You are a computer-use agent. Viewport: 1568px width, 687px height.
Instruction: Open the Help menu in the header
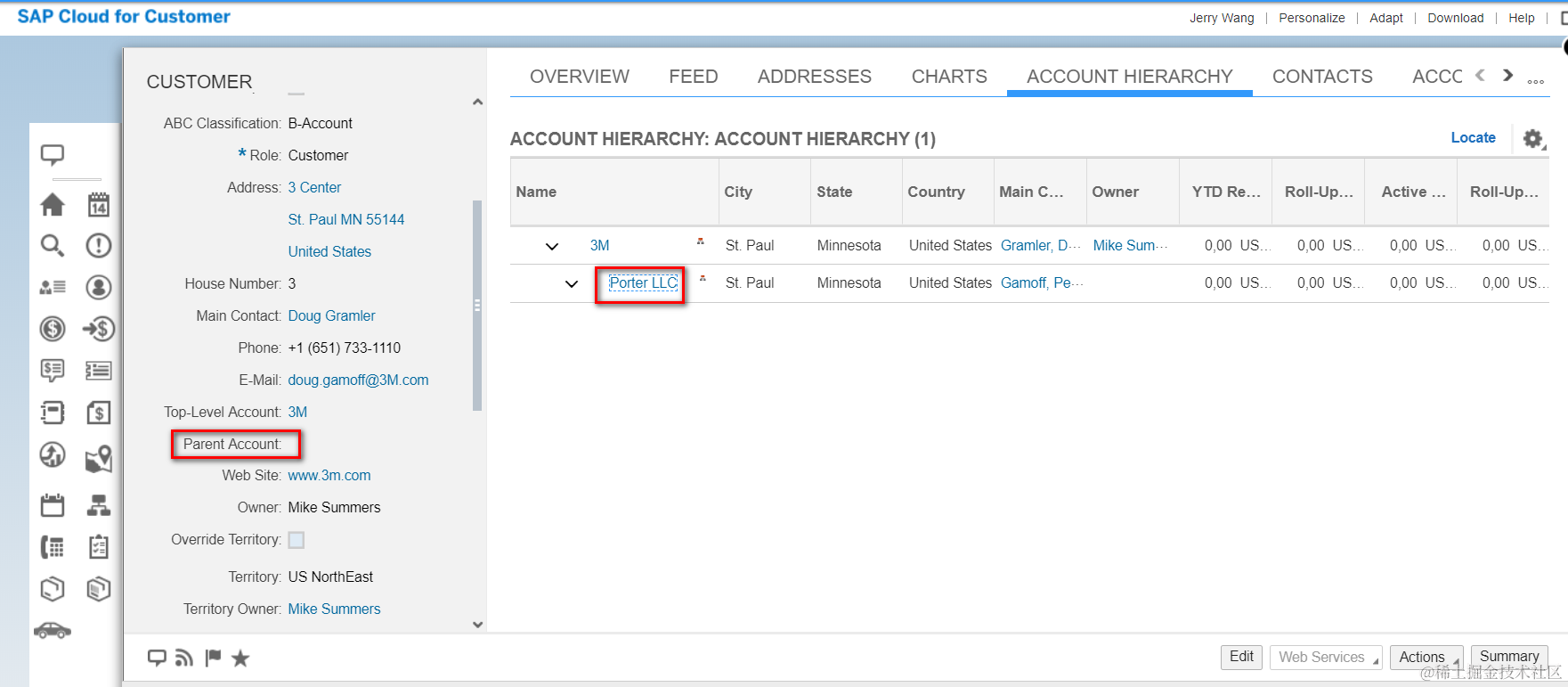[1521, 18]
